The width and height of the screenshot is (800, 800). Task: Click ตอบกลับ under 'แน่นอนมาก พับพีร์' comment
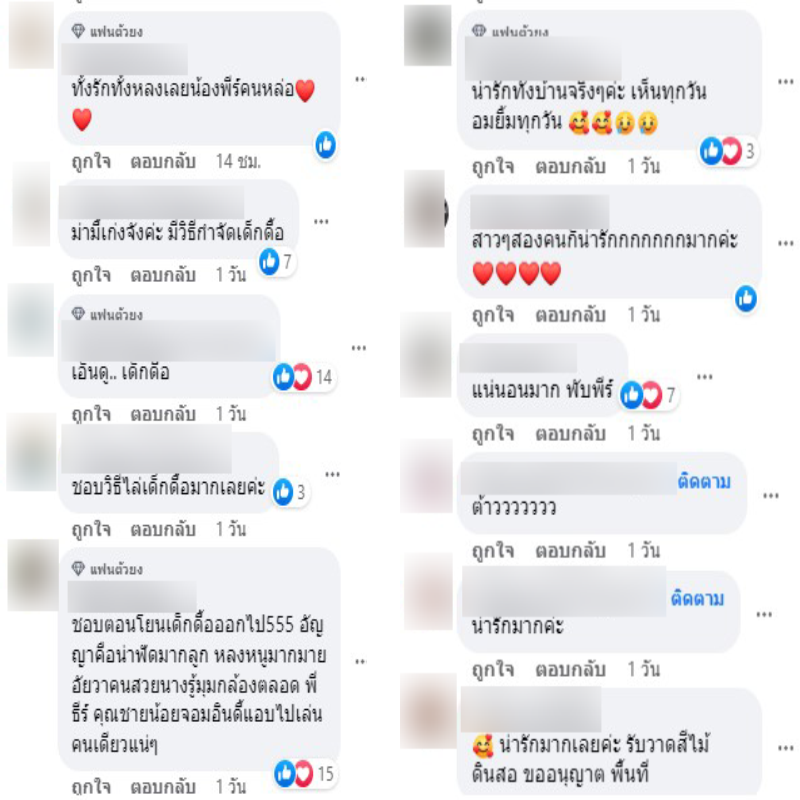tap(570, 433)
